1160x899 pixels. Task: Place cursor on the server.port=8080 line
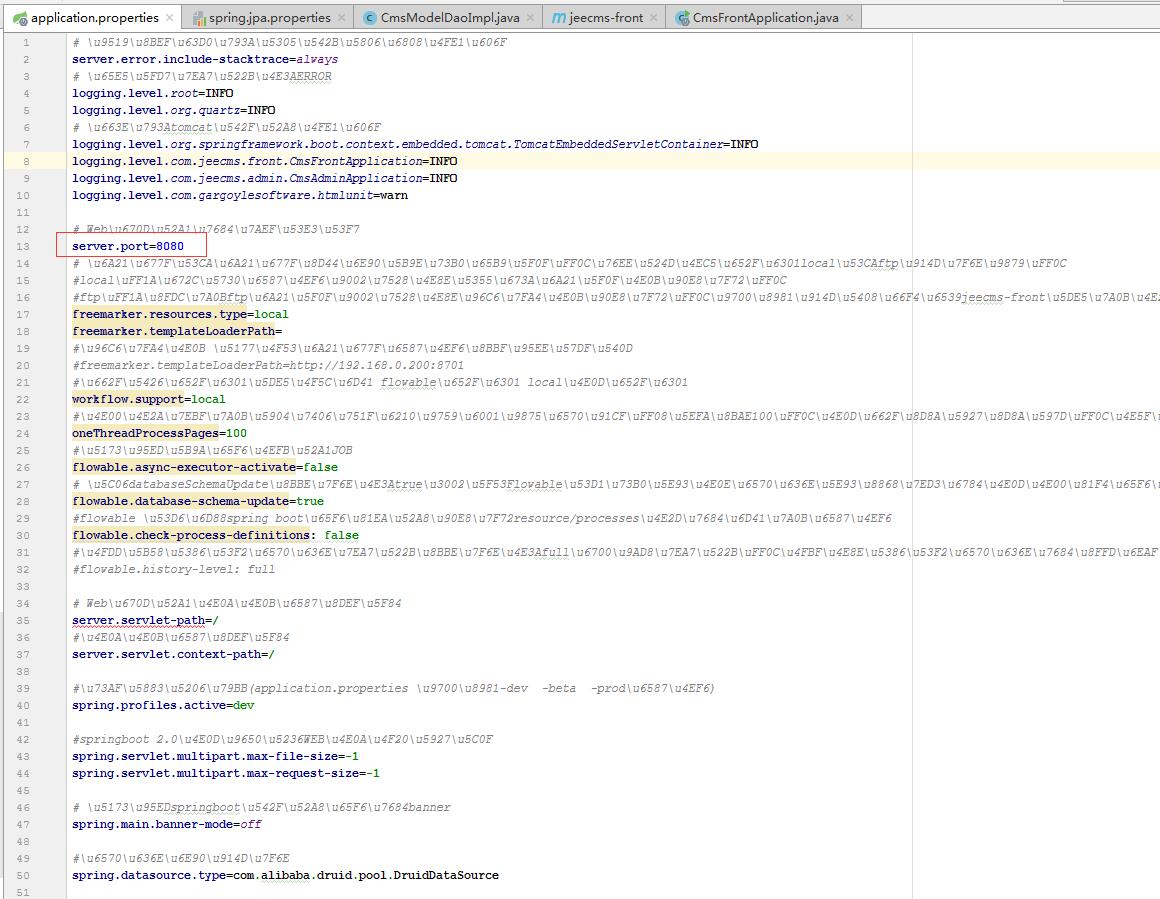click(128, 246)
